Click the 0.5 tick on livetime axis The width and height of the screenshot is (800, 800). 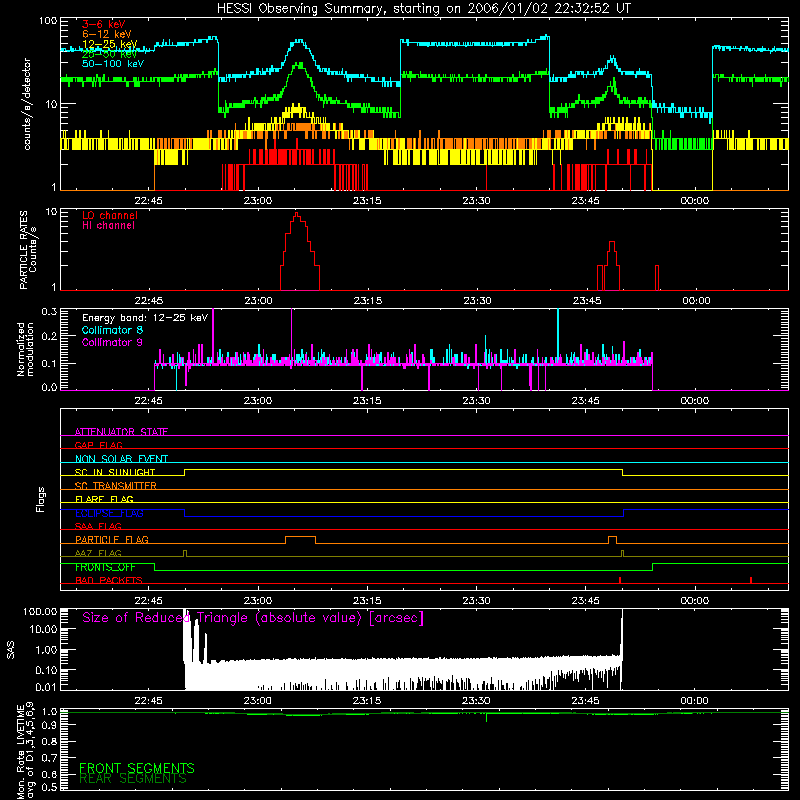pos(49,787)
